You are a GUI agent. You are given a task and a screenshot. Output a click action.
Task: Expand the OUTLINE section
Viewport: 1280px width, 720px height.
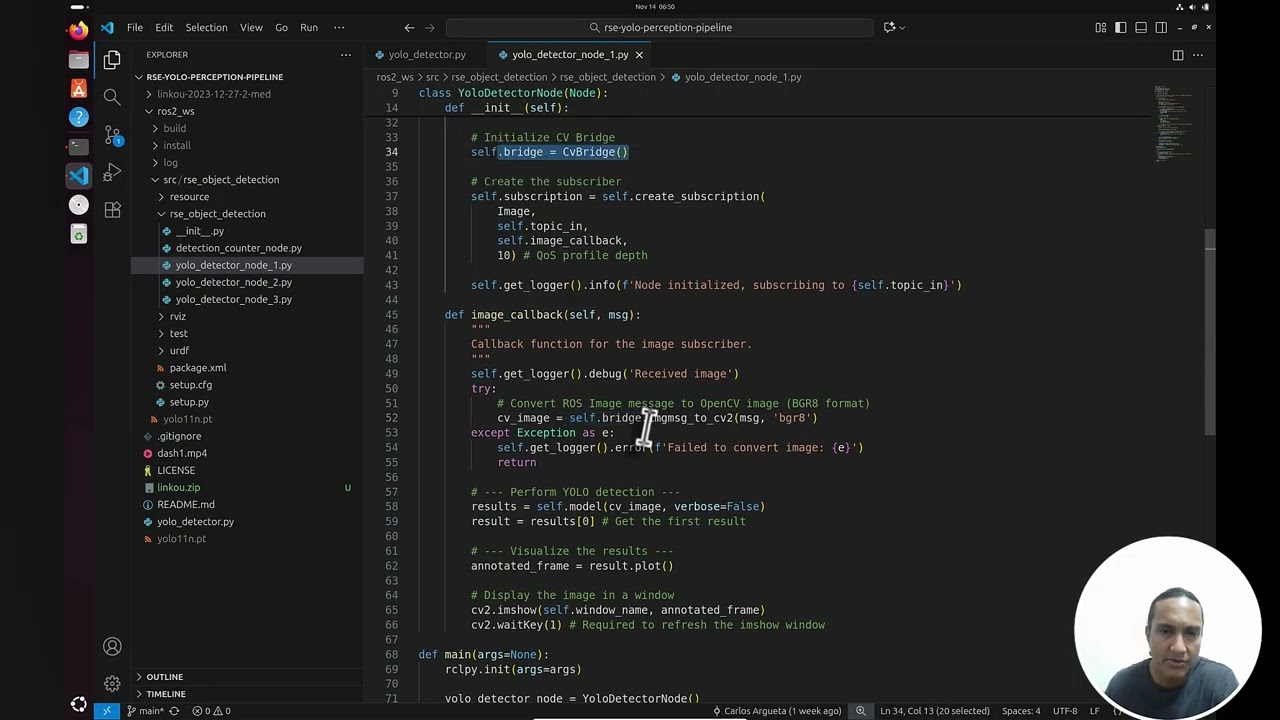click(x=165, y=677)
